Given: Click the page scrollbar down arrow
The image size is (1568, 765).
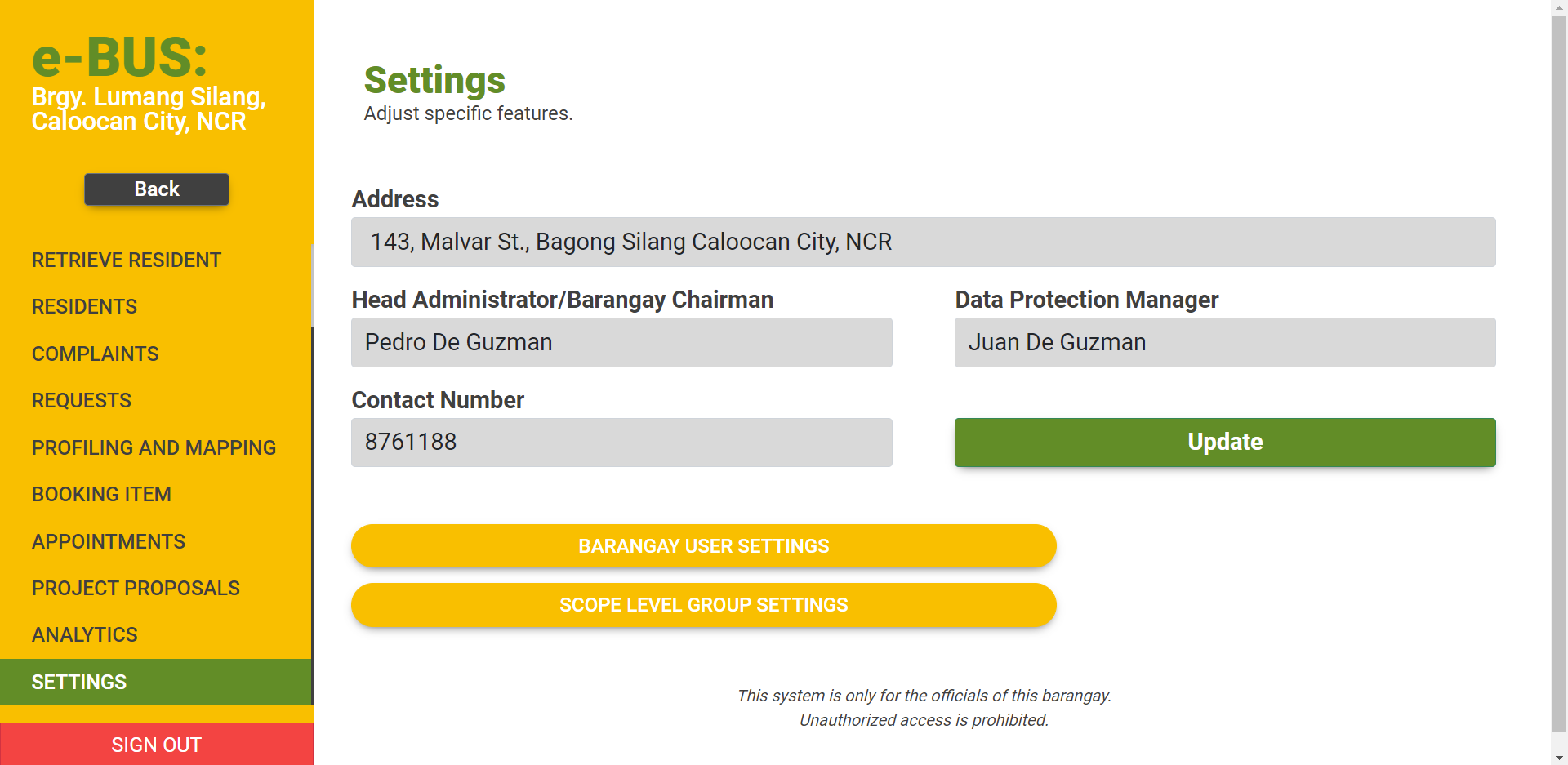Looking at the screenshot, I should [x=1559, y=758].
